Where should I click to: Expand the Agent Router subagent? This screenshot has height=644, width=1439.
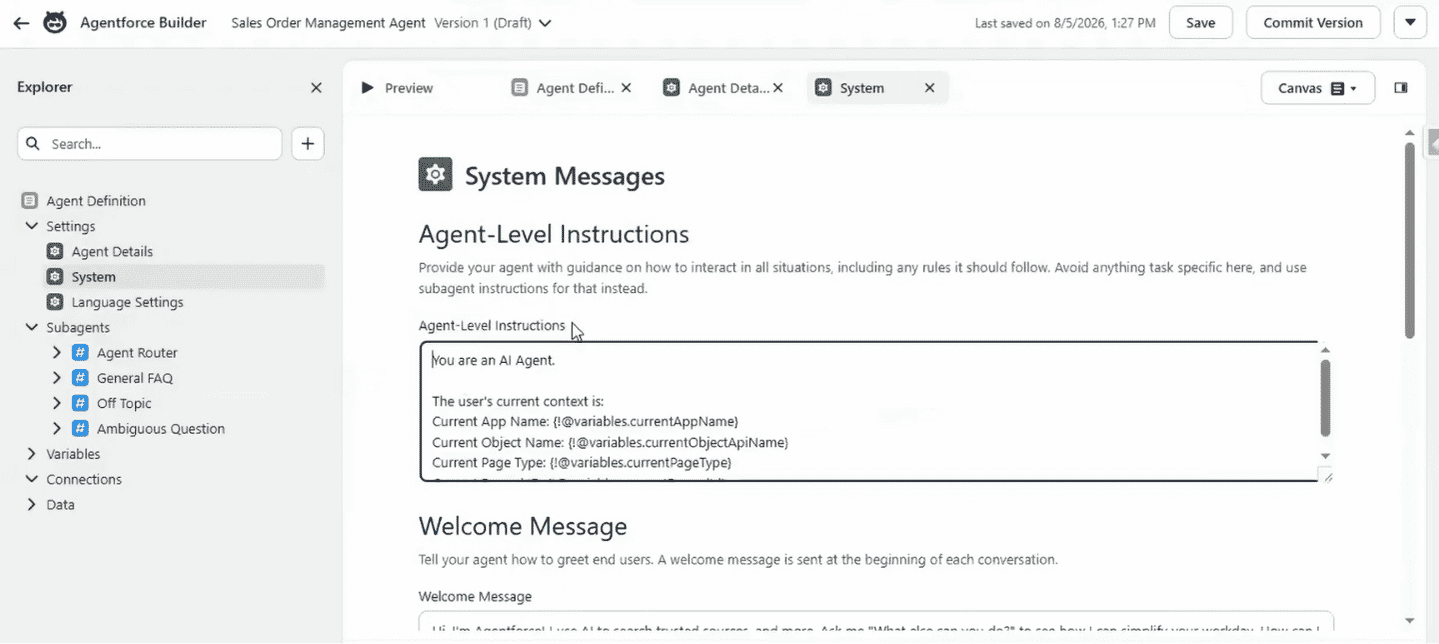[x=57, y=353]
